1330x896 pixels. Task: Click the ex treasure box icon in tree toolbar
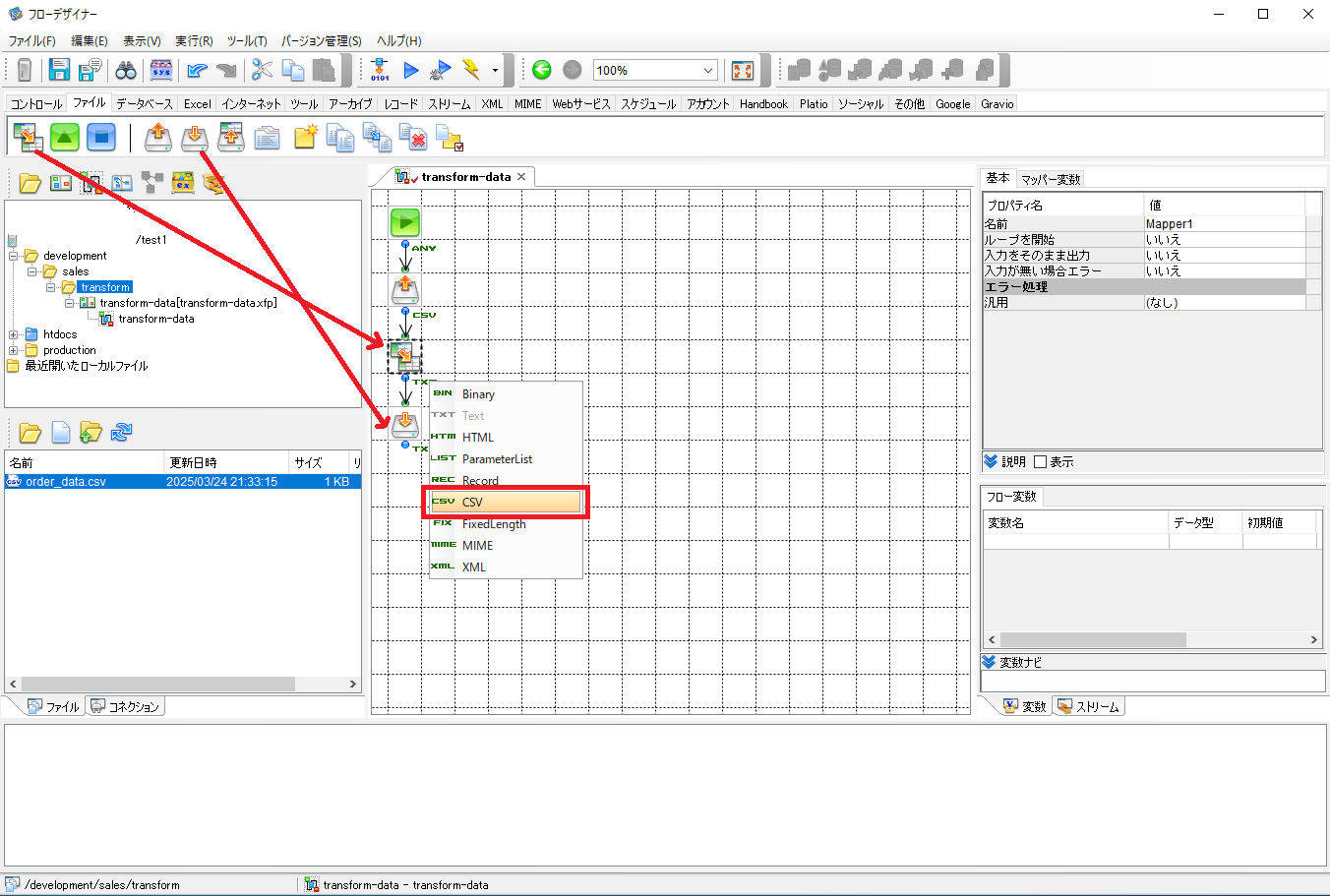(x=182, y=182)
